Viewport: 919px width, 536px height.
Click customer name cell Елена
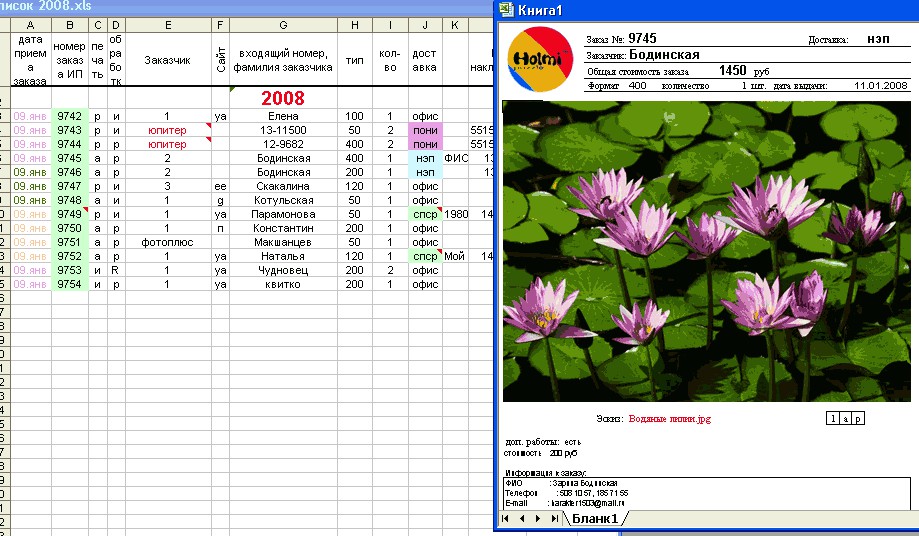coord(283,116)
